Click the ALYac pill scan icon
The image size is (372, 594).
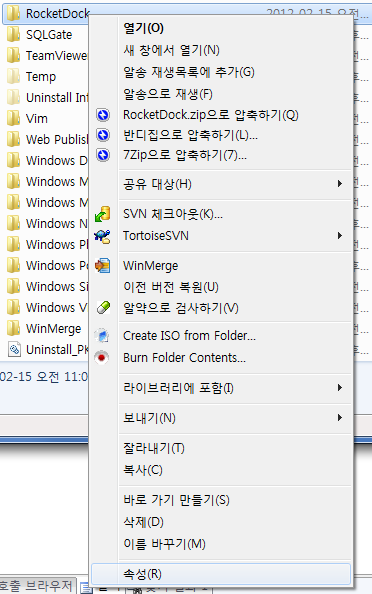tap(103, 307)
